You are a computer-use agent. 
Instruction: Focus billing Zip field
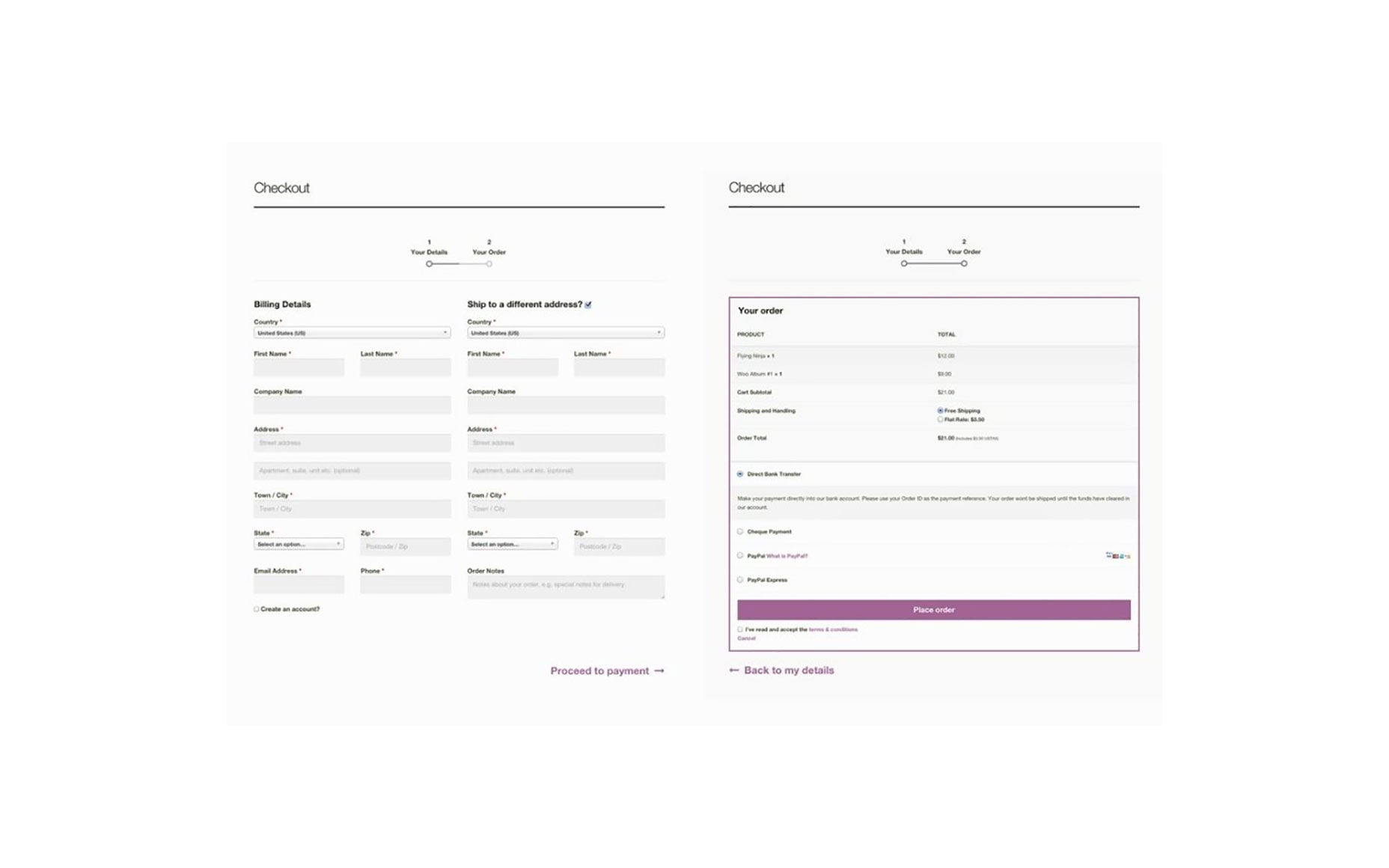pos(405,546)
